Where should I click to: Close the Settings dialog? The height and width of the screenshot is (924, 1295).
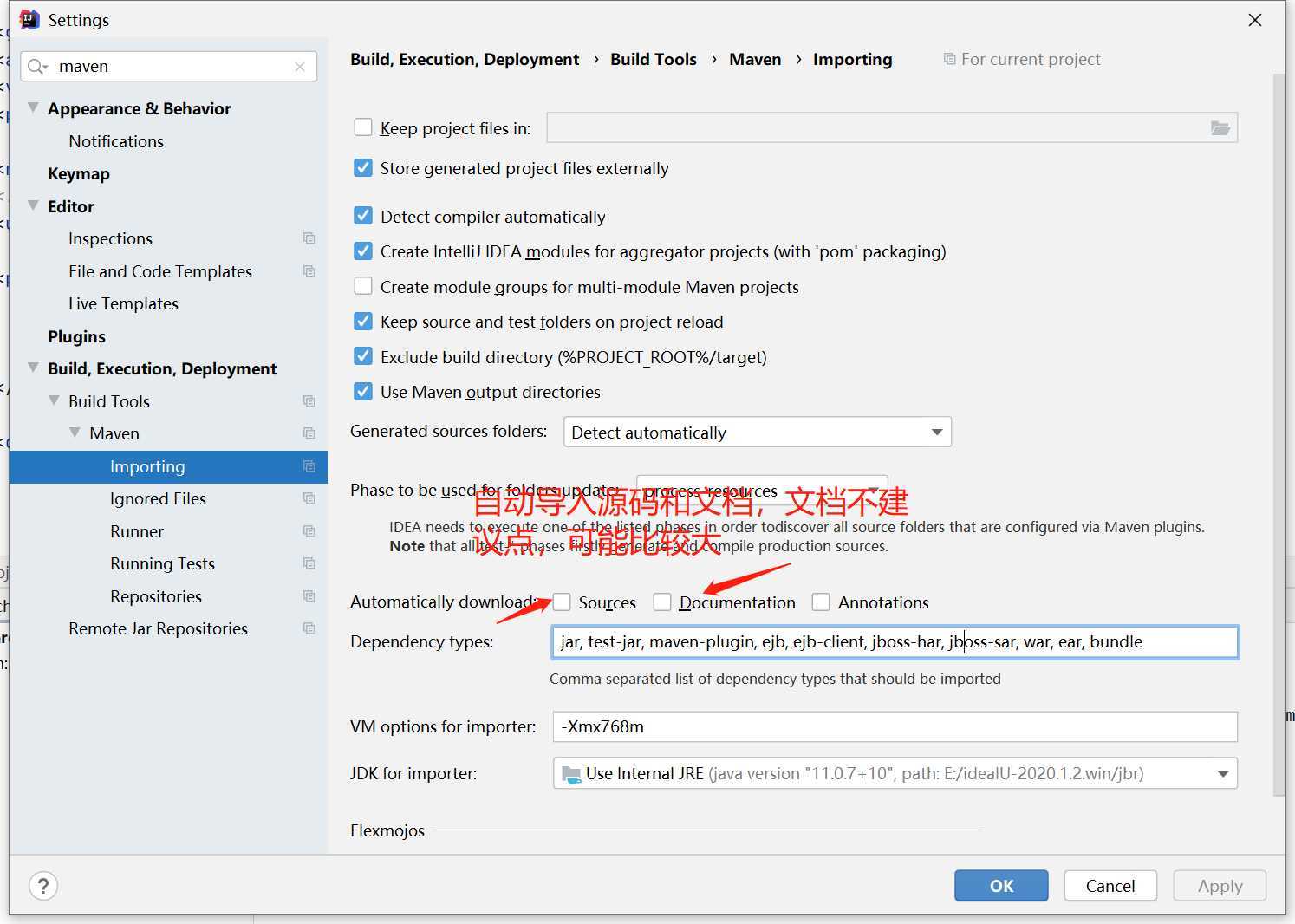1254,20
